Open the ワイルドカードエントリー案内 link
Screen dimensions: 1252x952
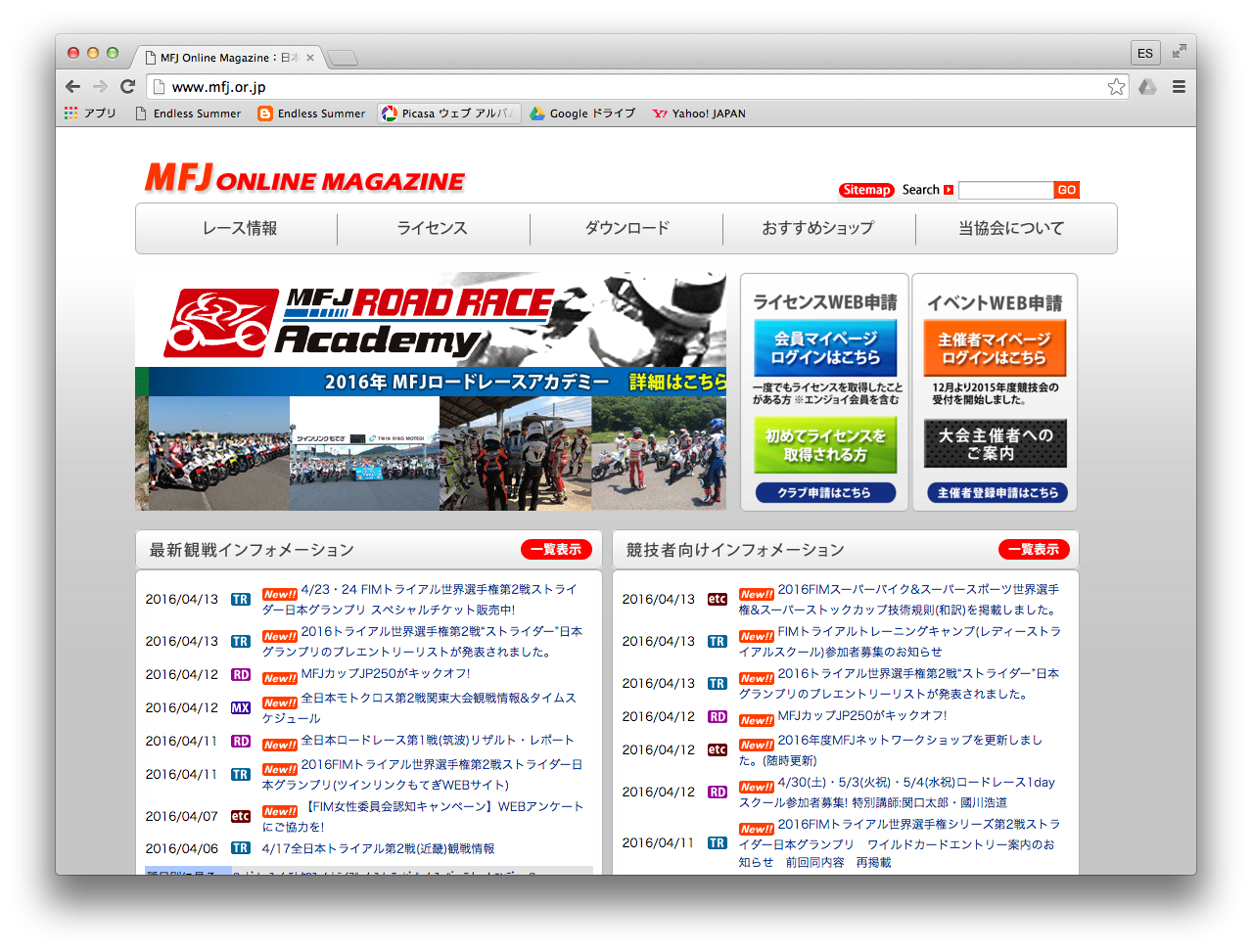(x=899, y=842)
